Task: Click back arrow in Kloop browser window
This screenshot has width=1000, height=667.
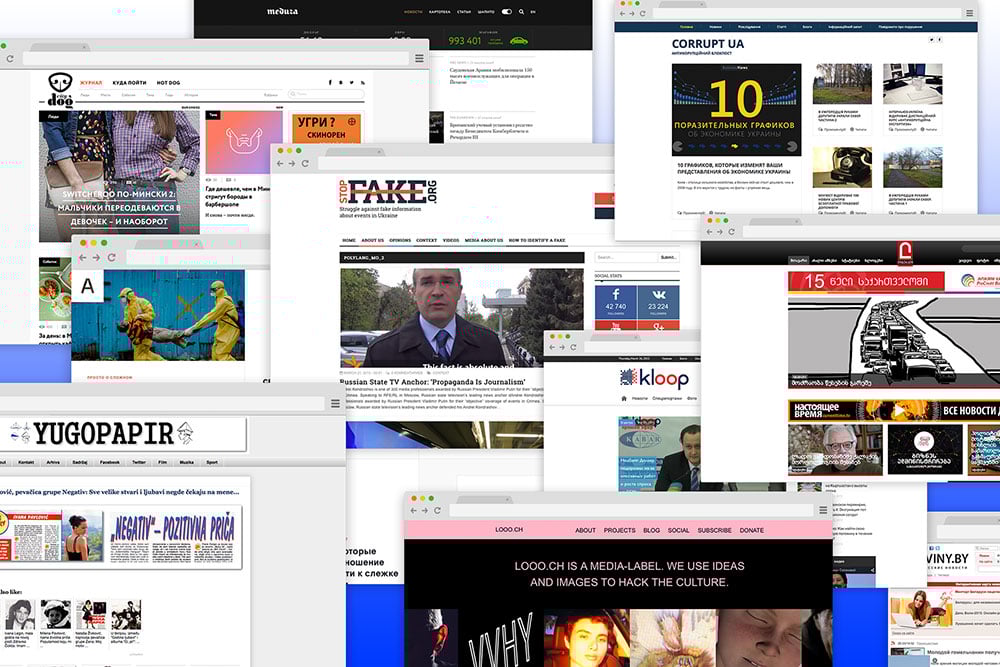Action: coord(552,348)
